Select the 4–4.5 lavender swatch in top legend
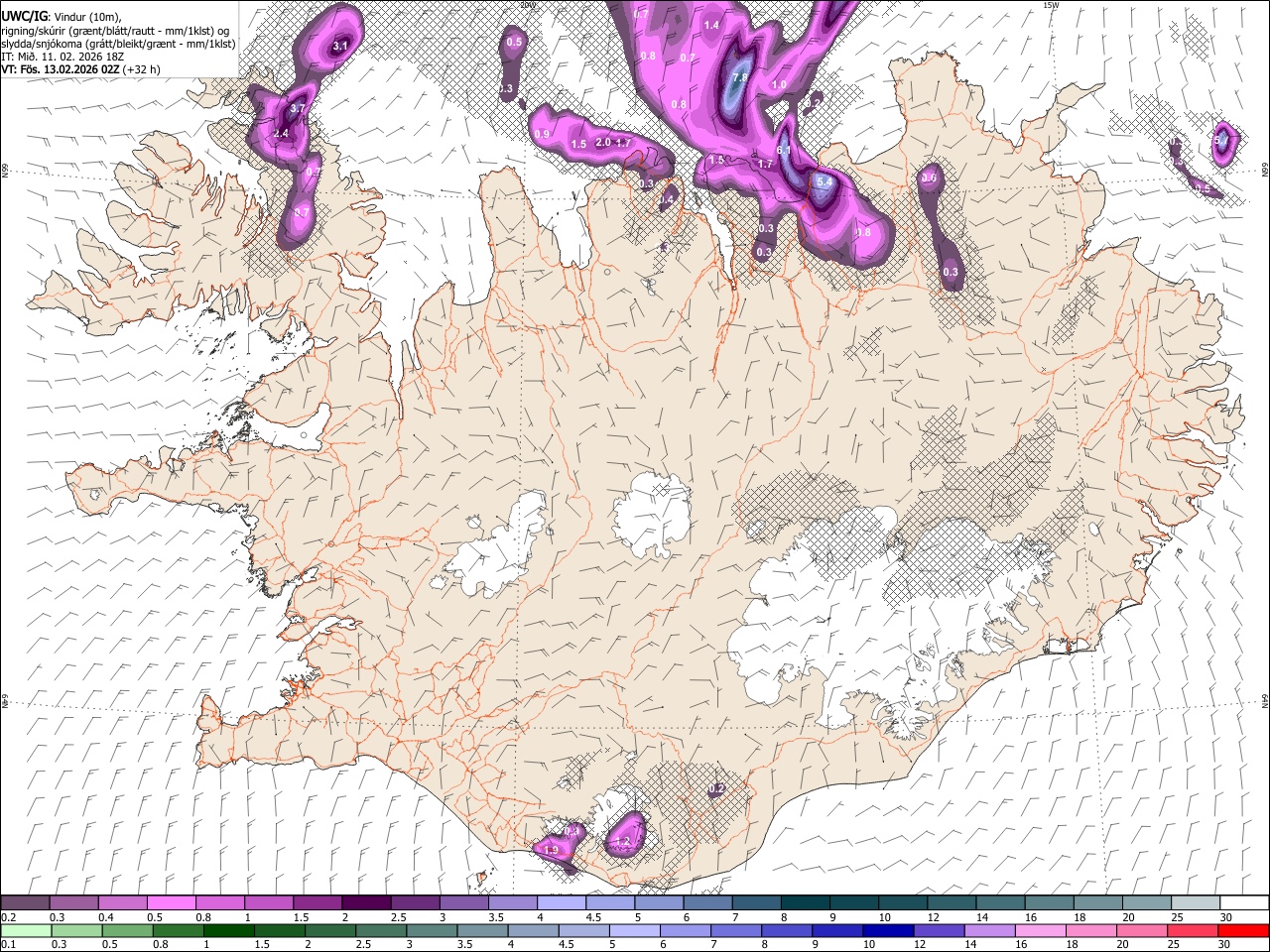 [561, 903]
